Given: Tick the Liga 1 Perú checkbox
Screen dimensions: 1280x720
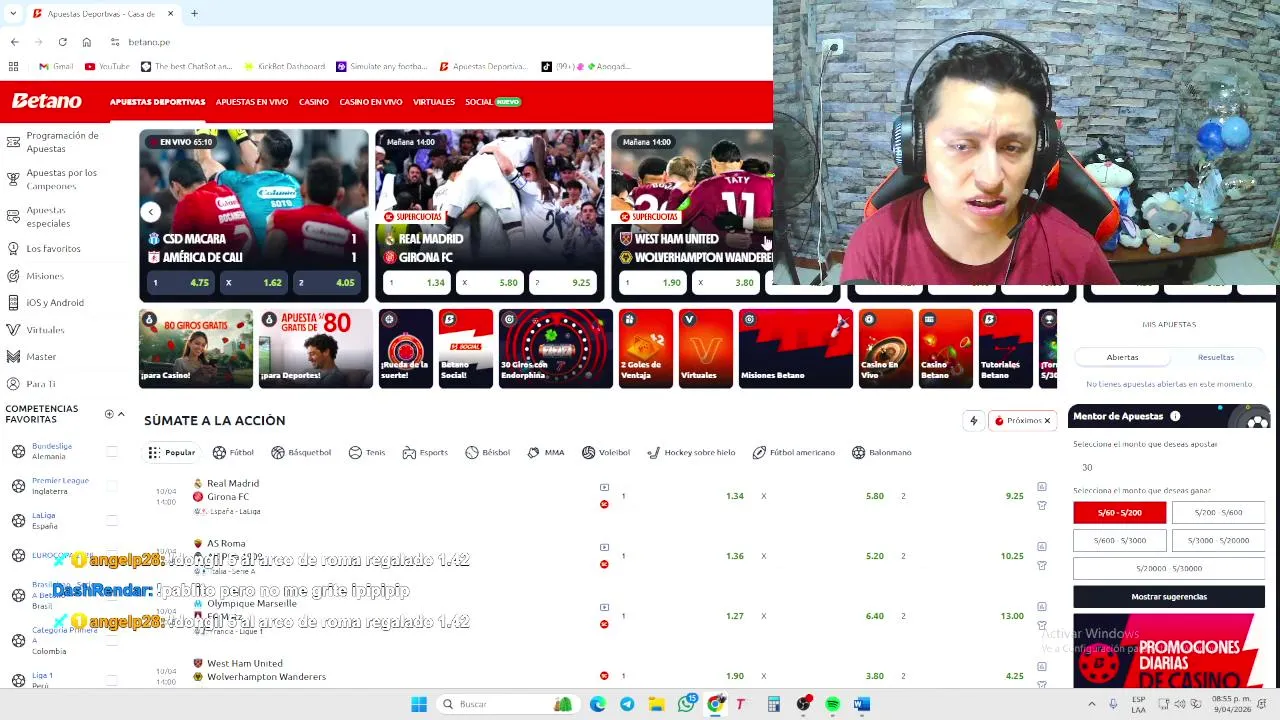Looking at the screenshot, I should pos(111,680).
